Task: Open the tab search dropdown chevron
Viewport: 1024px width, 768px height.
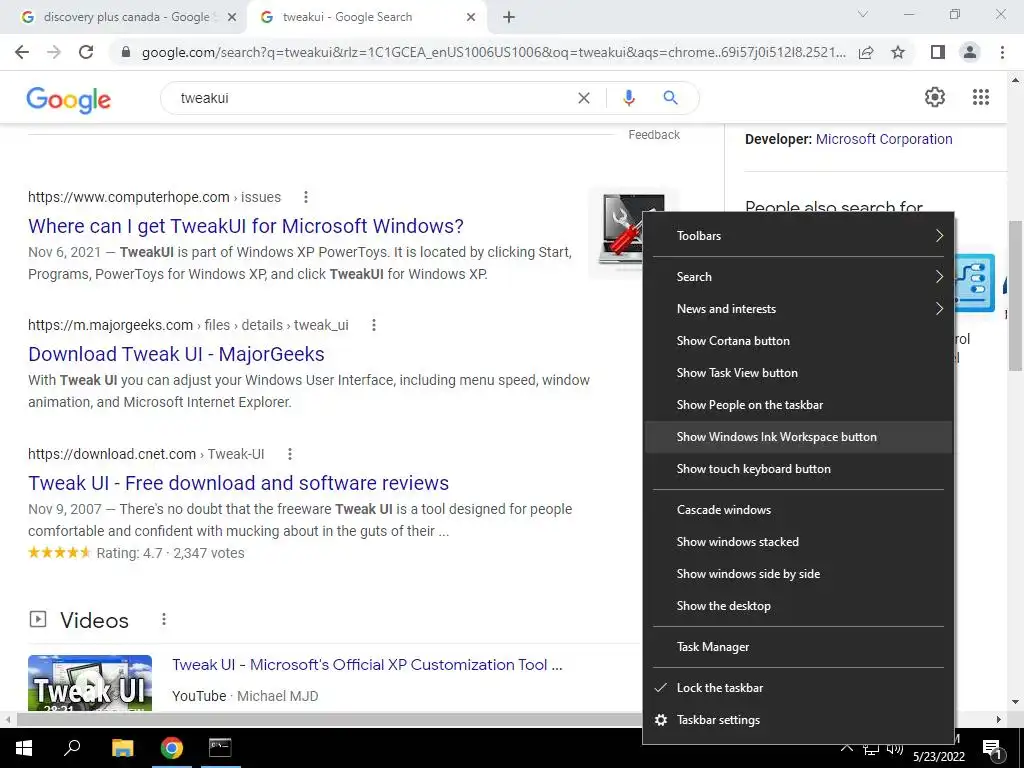Action: coord(862,14)
